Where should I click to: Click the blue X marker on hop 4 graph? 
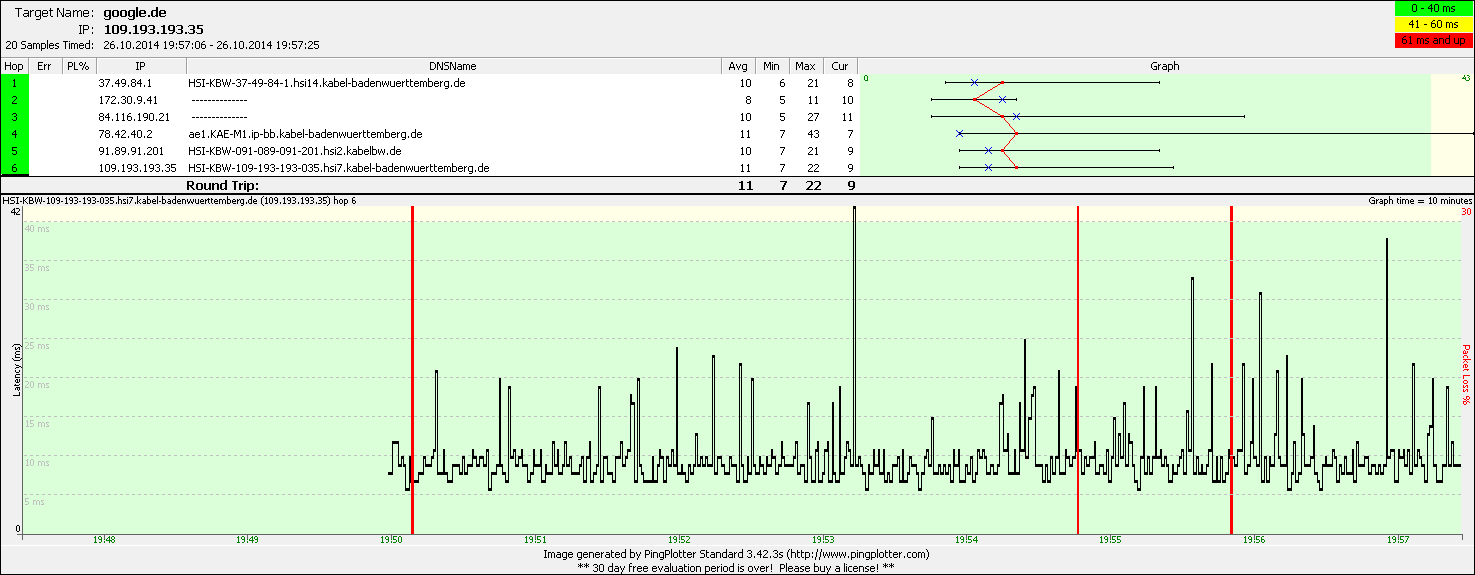coord(959,134)
